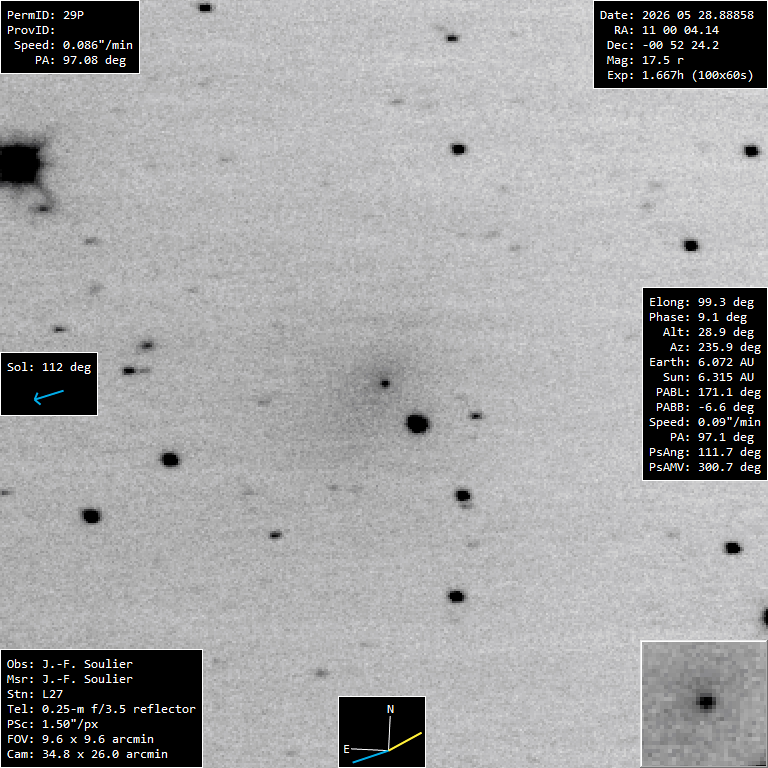Select the "Stn: L27" station code
This screenshot has width=768, height=768.
tap(35, 695)
